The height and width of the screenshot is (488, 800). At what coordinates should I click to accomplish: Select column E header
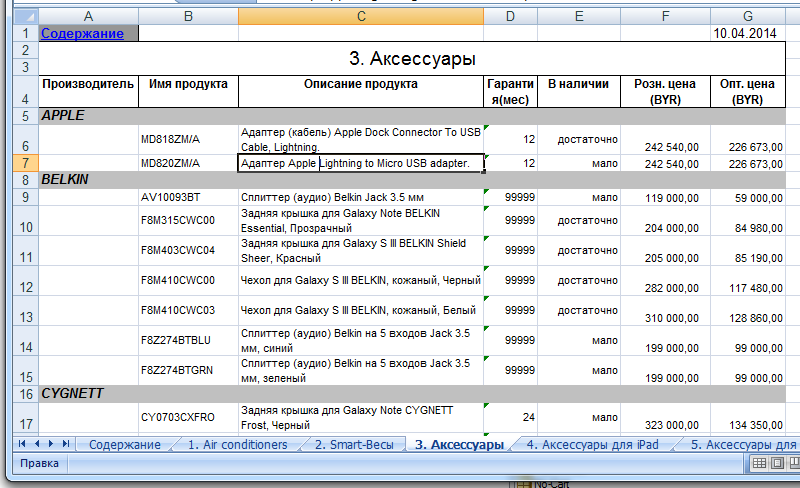pyautogui.click(x=579, y=16)
